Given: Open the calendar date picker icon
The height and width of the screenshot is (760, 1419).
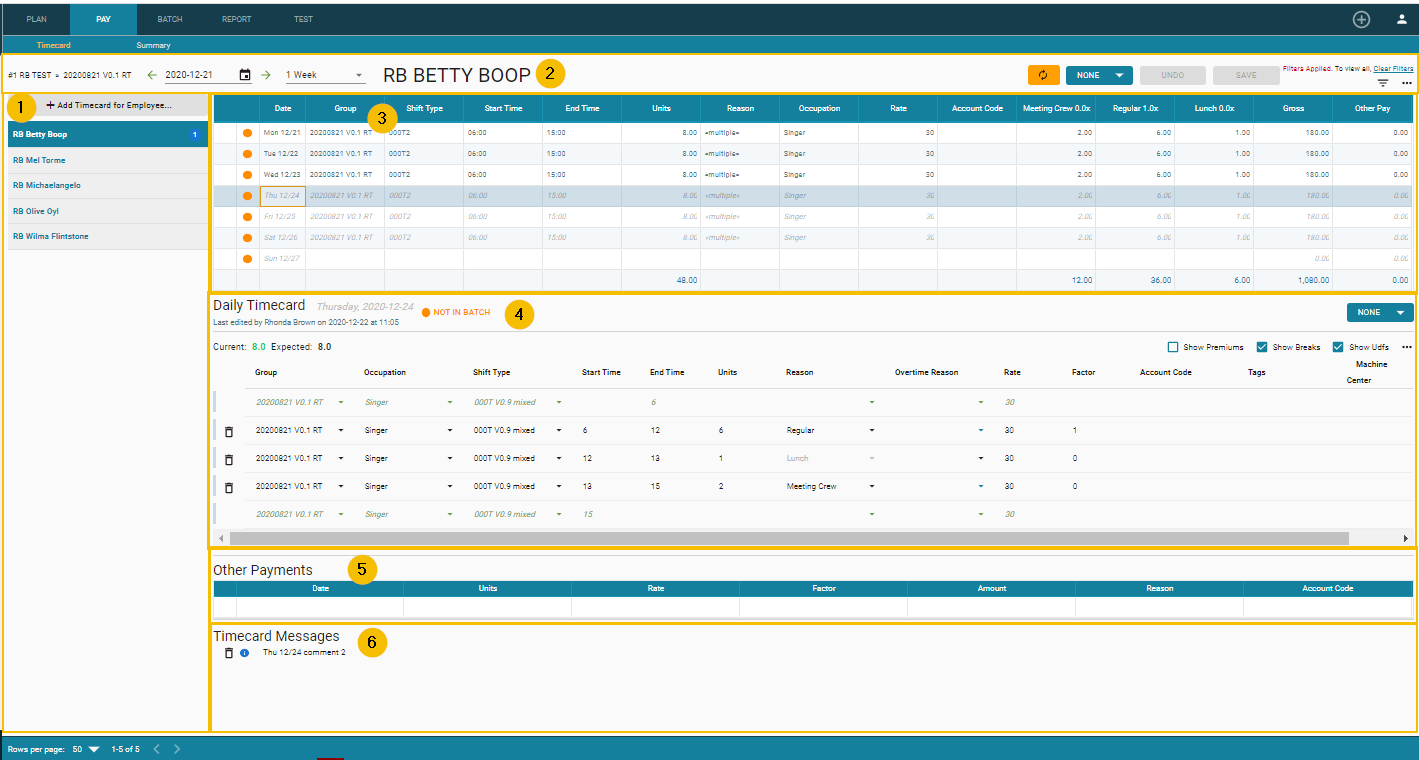Looking at the screenshot, I should pyautogui.click(x=245, y=75).
